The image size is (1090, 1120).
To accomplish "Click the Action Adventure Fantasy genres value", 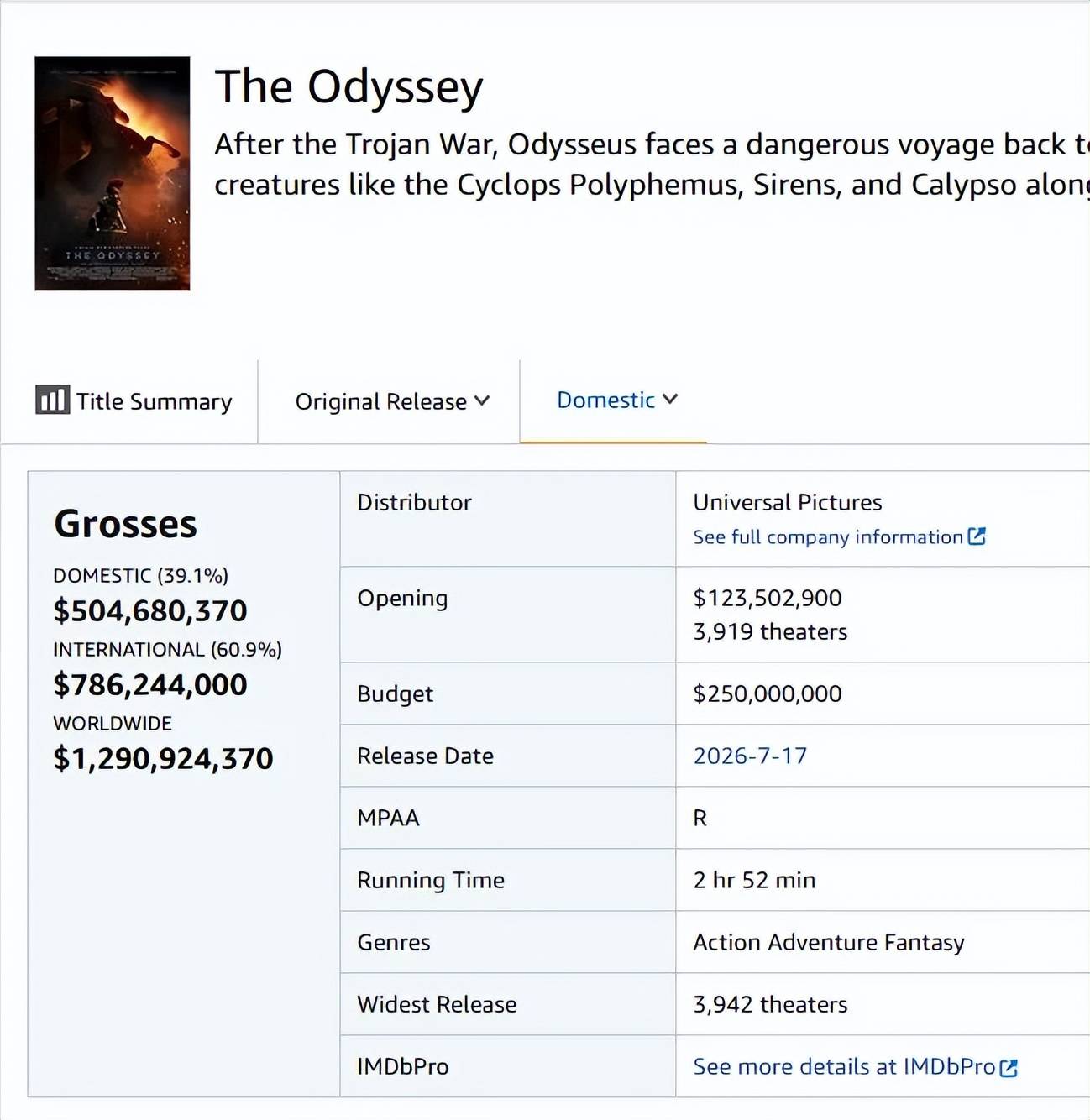I will click(829, 942).
